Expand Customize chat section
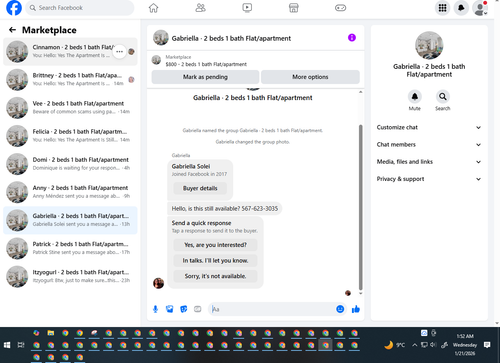 coord(429,127)
